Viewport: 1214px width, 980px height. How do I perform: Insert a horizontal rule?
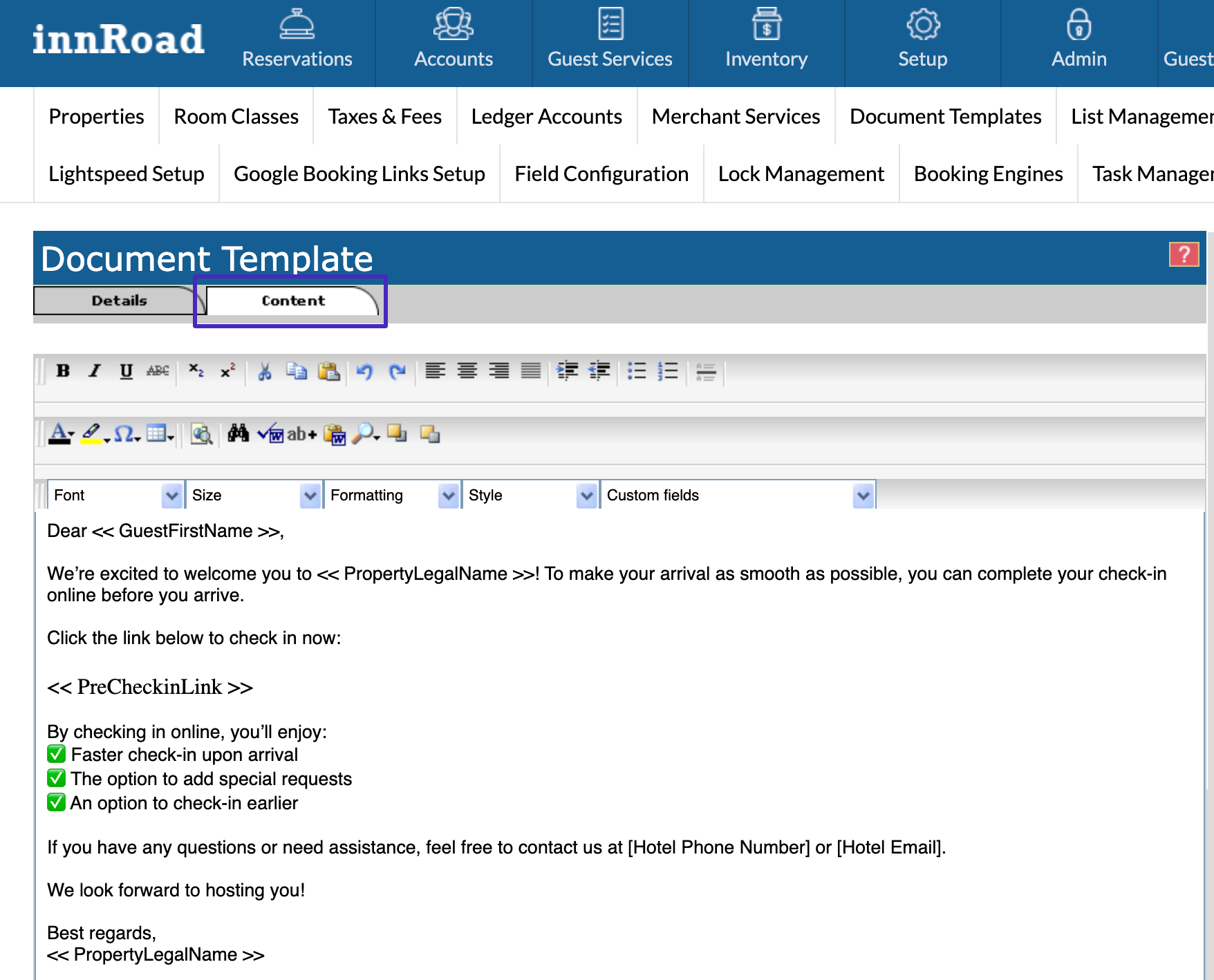(x=706, y=371)
